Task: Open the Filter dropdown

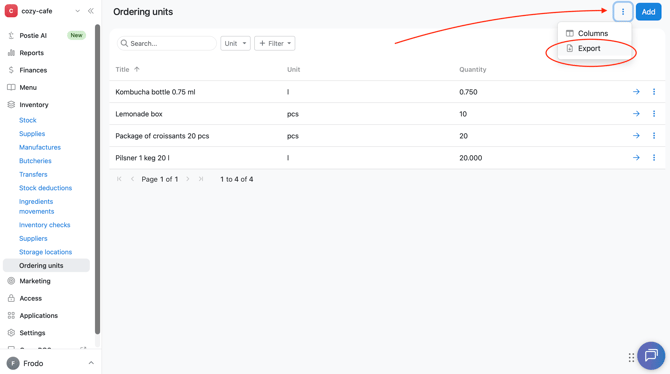Action: (x=275, y=43)
